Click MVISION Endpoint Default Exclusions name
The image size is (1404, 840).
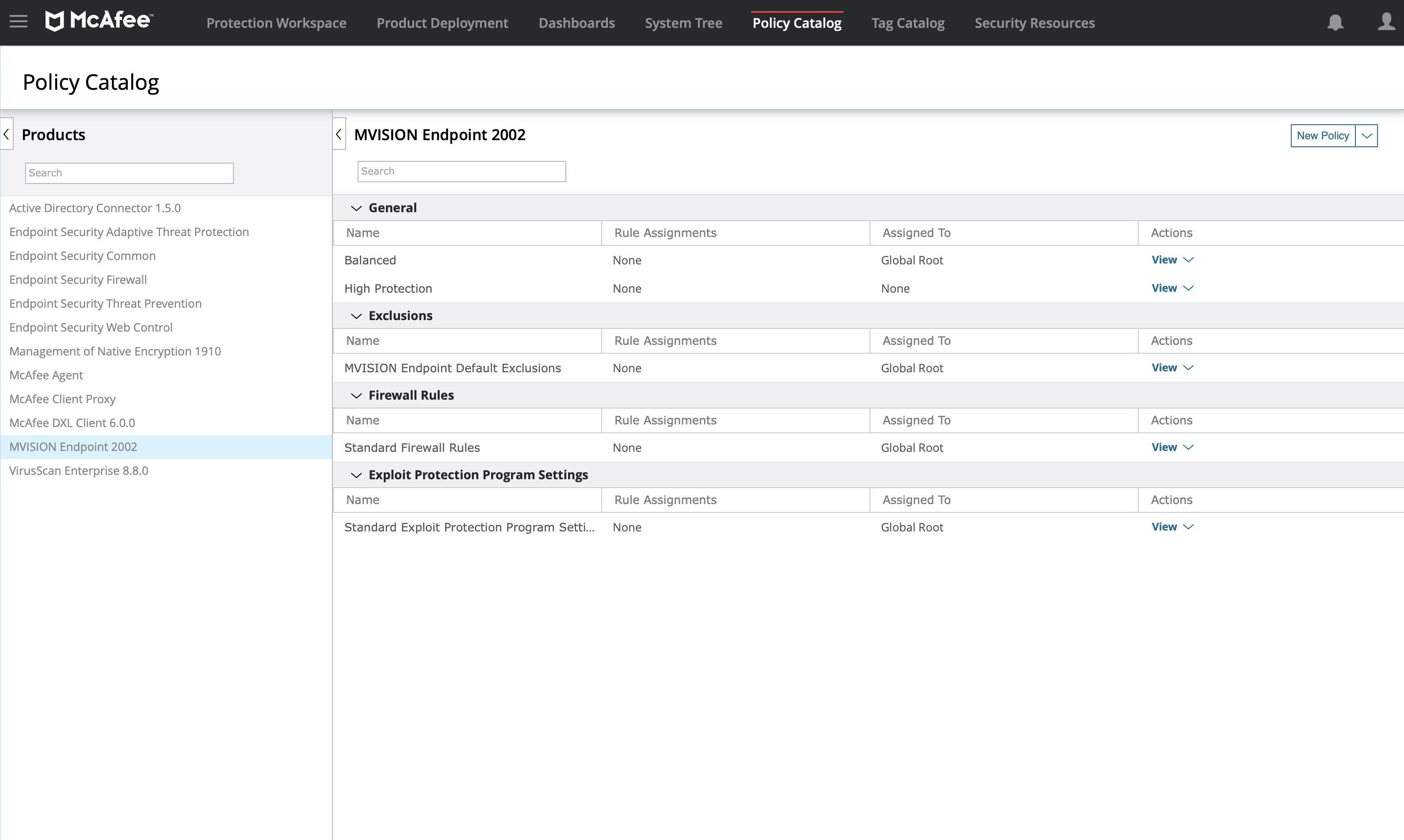coord(453,368)
